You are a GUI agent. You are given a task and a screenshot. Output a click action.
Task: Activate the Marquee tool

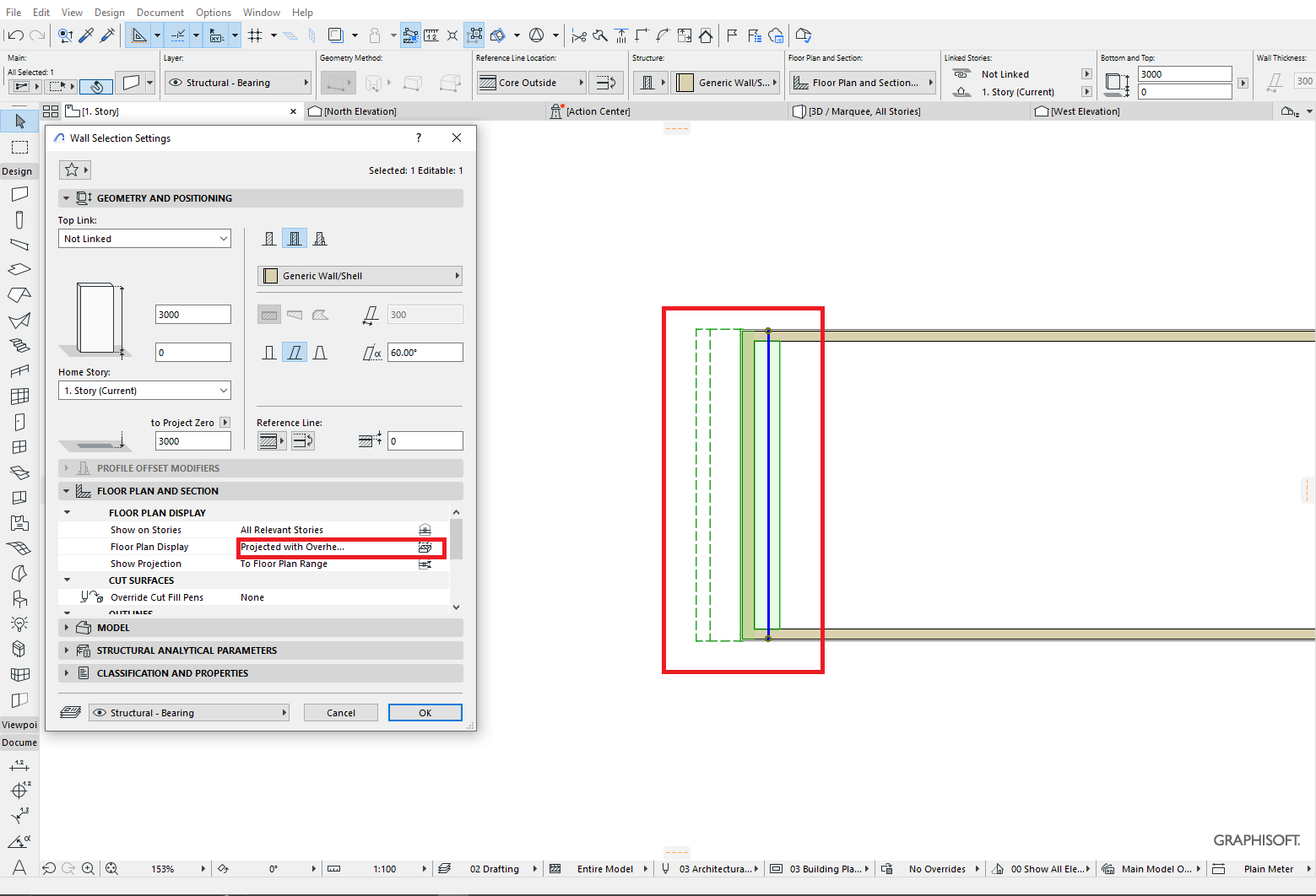point(19,147)
